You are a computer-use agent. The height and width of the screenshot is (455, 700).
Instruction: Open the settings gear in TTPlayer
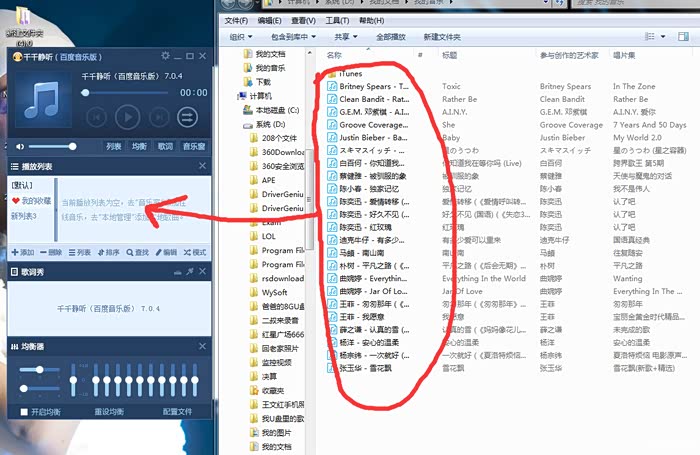tap(166, 56)
